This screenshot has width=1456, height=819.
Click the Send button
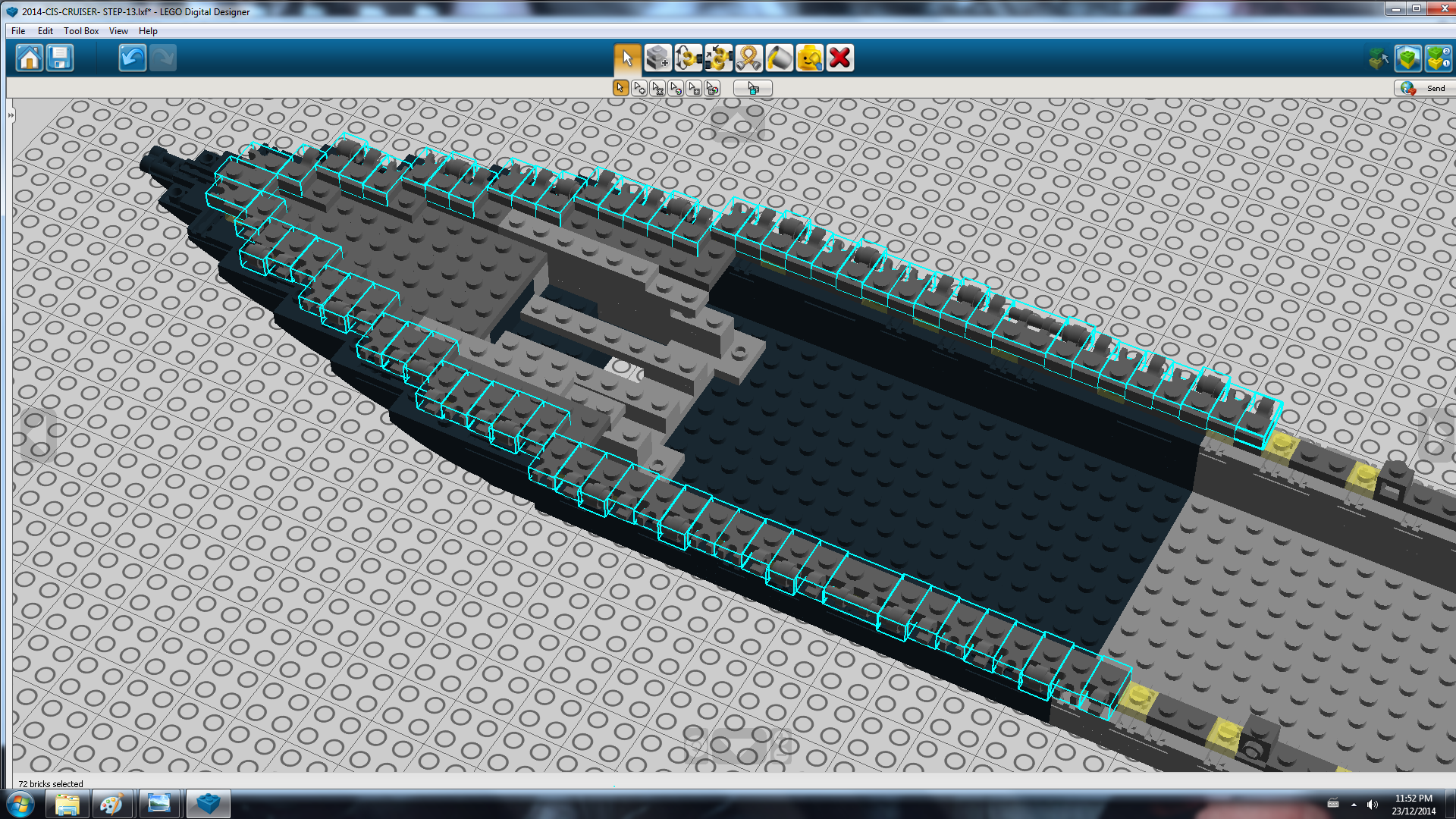pos(1424,89)
